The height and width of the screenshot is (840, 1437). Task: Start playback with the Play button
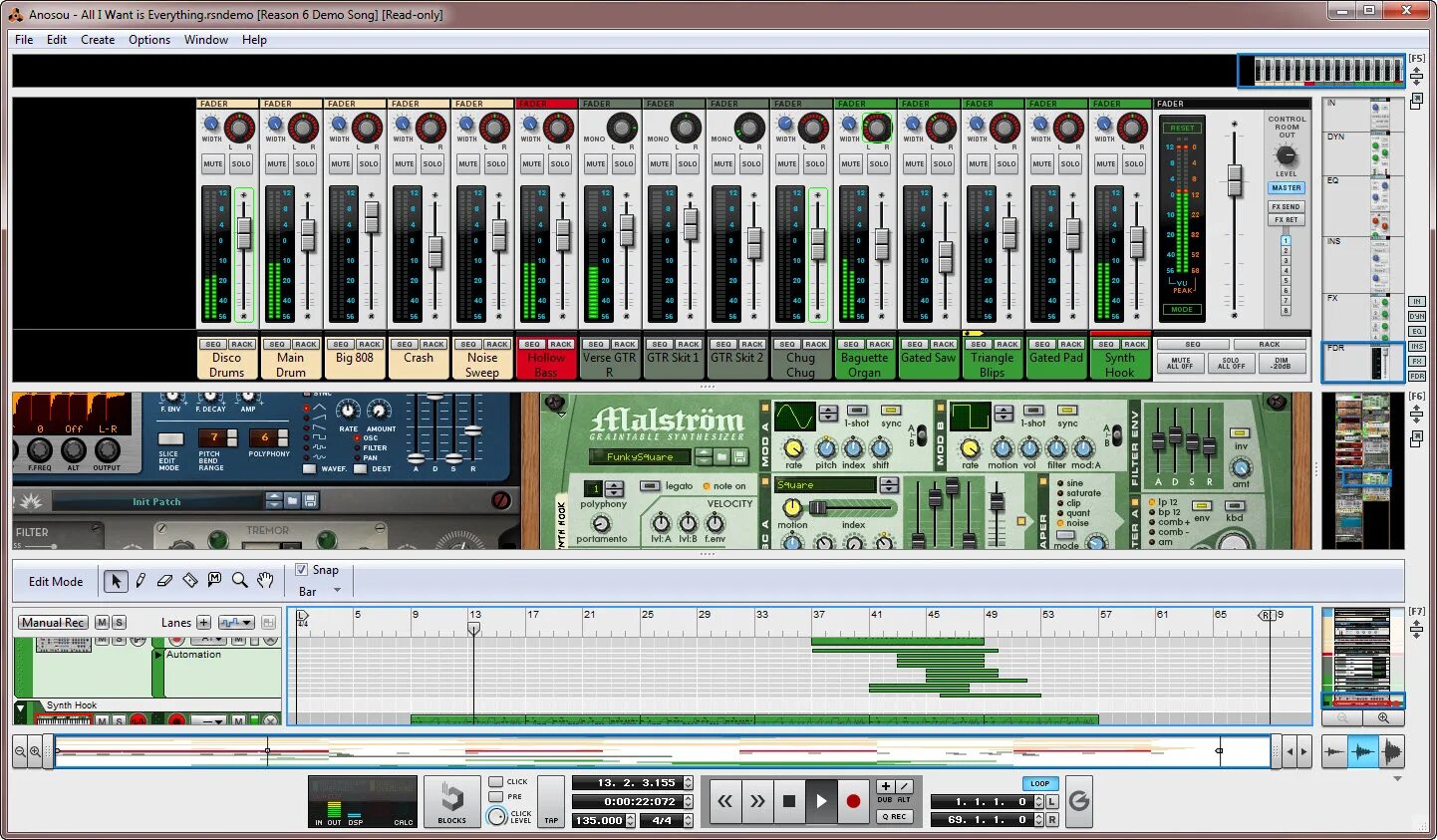click(821, 801)
